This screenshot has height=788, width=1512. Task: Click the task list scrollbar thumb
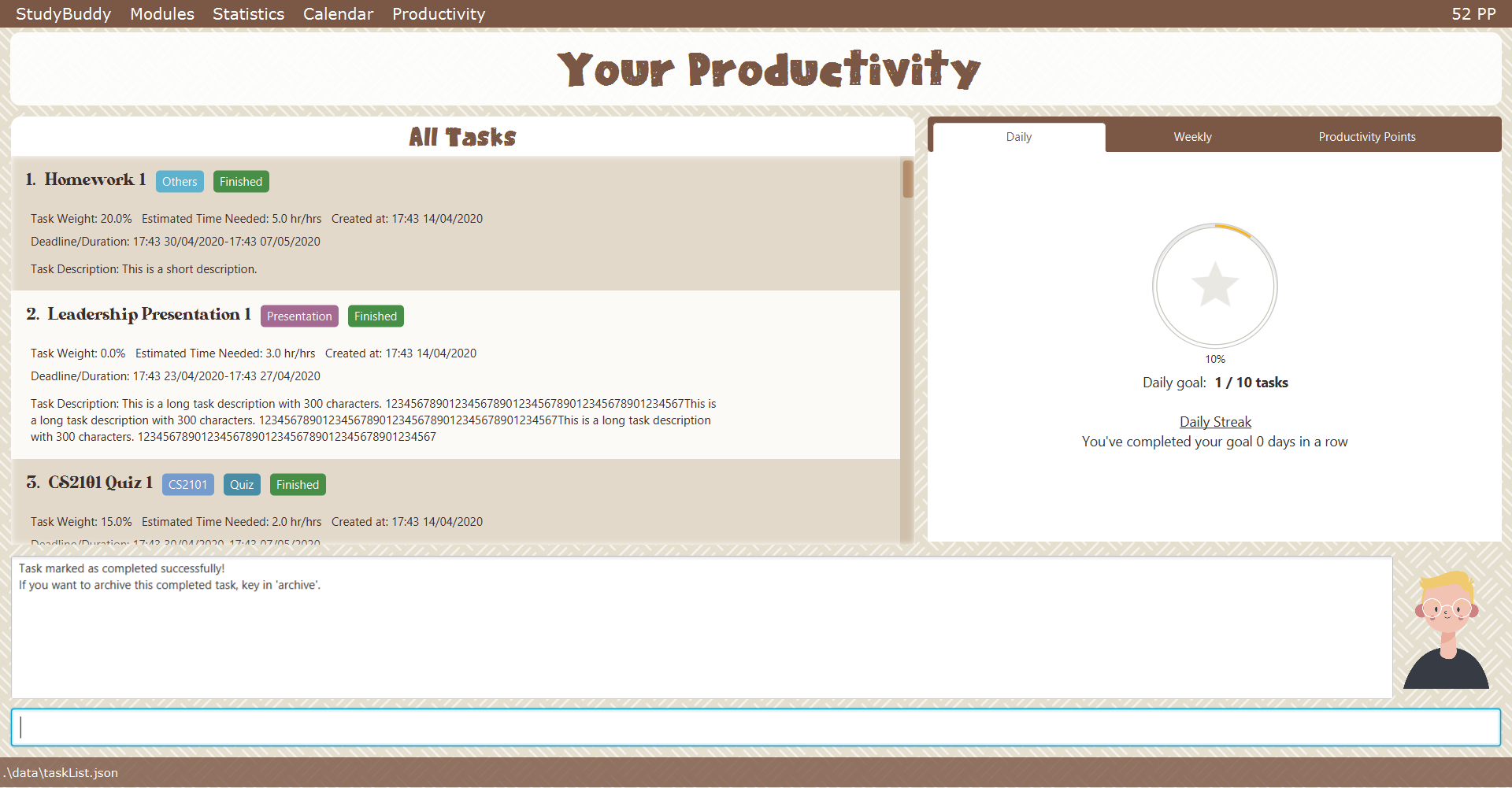click(908, 179)
